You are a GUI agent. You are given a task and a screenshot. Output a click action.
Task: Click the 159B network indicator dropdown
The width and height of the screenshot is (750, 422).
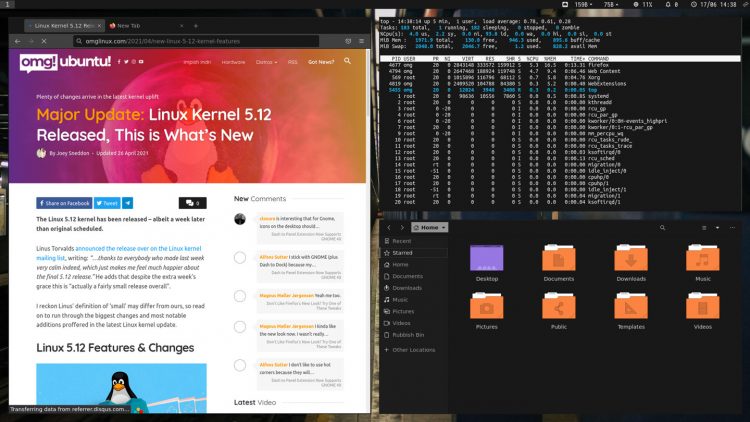583,4
